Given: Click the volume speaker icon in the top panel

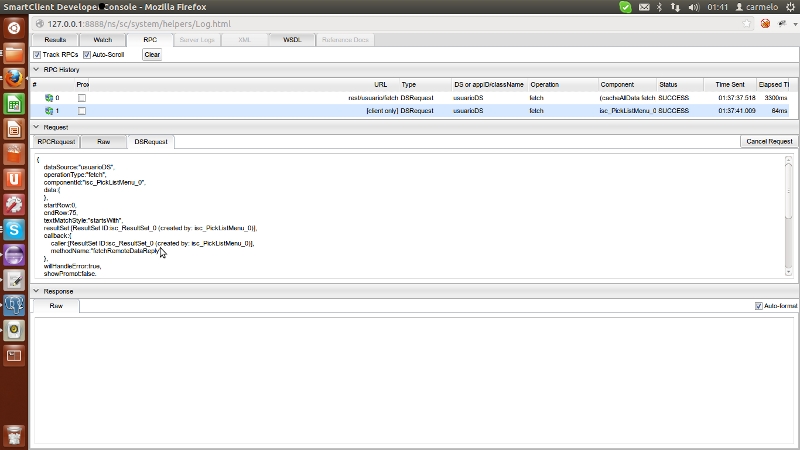Looking at the screenshot, I should (692, 7).
